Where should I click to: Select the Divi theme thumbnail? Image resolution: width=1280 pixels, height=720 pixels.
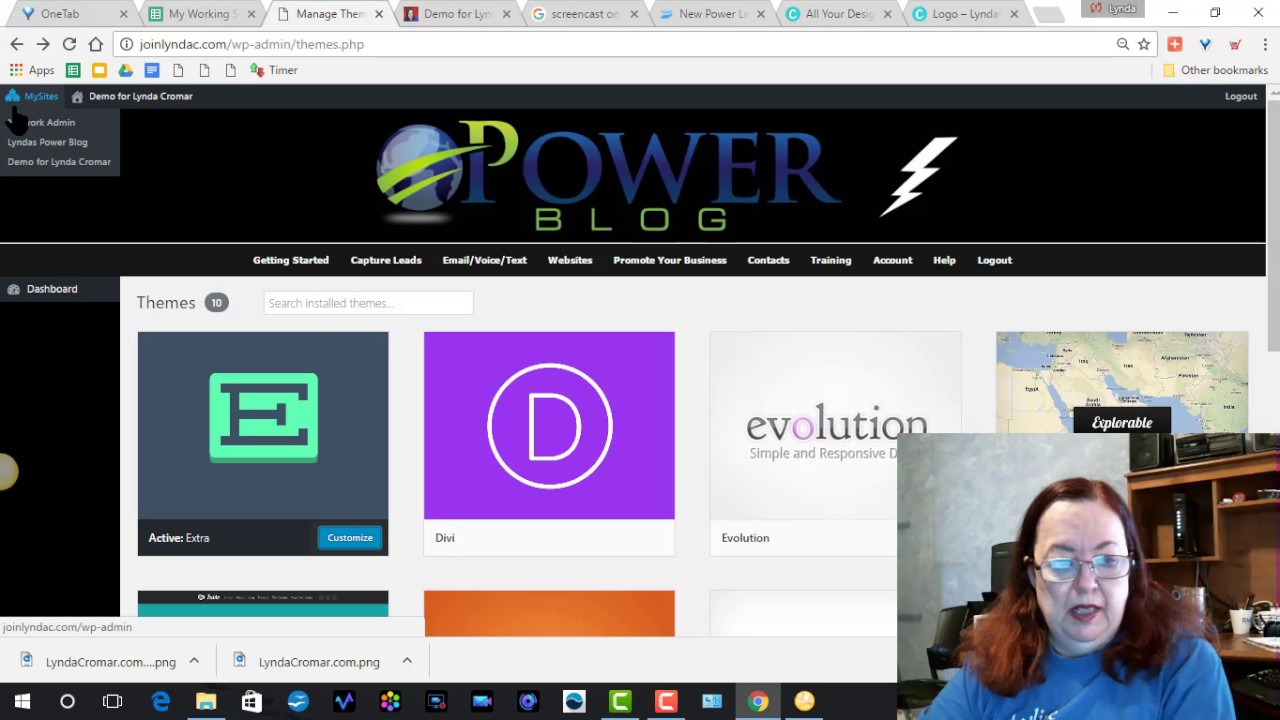(549, 425)
